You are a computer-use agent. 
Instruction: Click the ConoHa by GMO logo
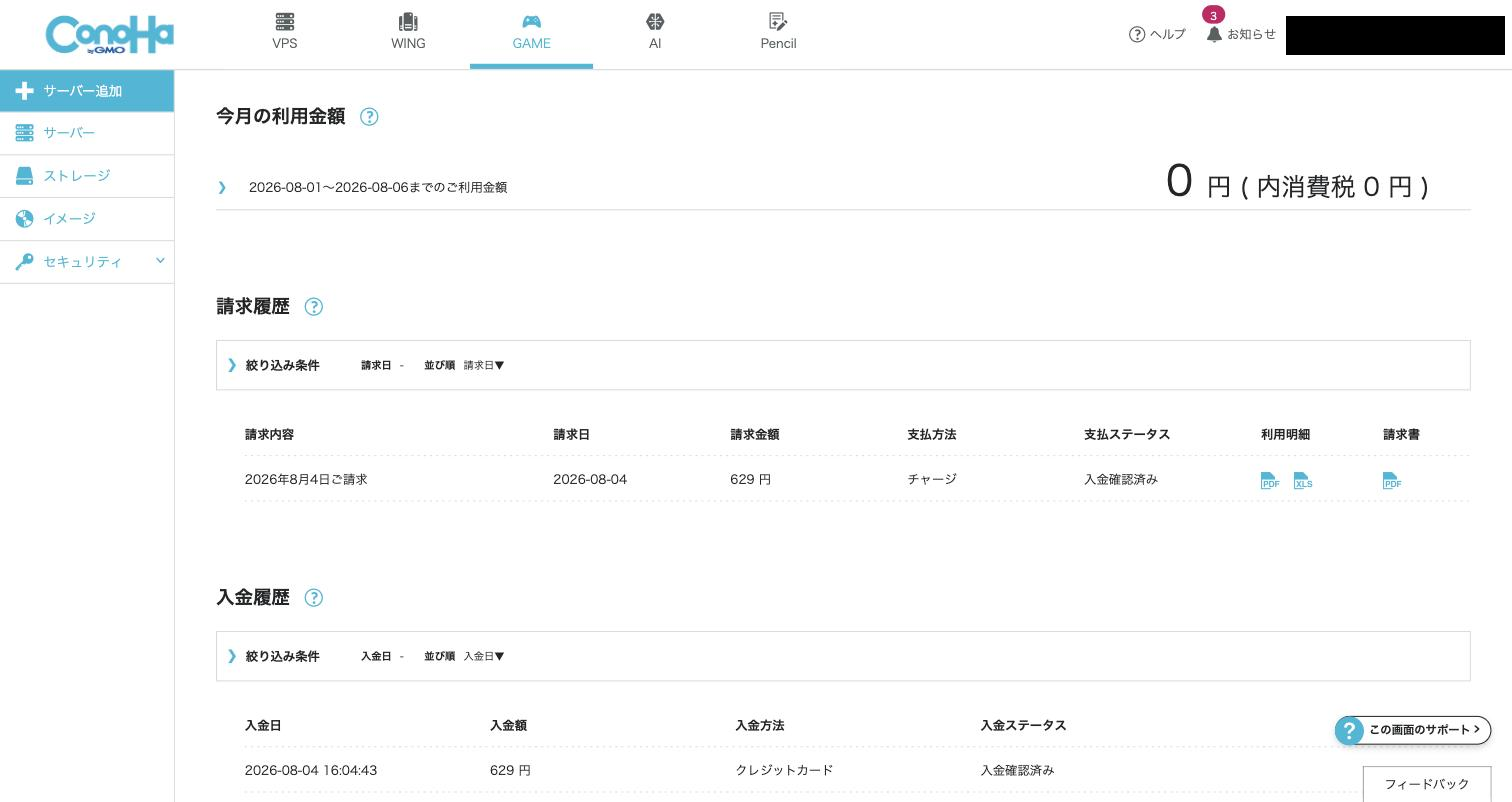[x=110, y=35]
